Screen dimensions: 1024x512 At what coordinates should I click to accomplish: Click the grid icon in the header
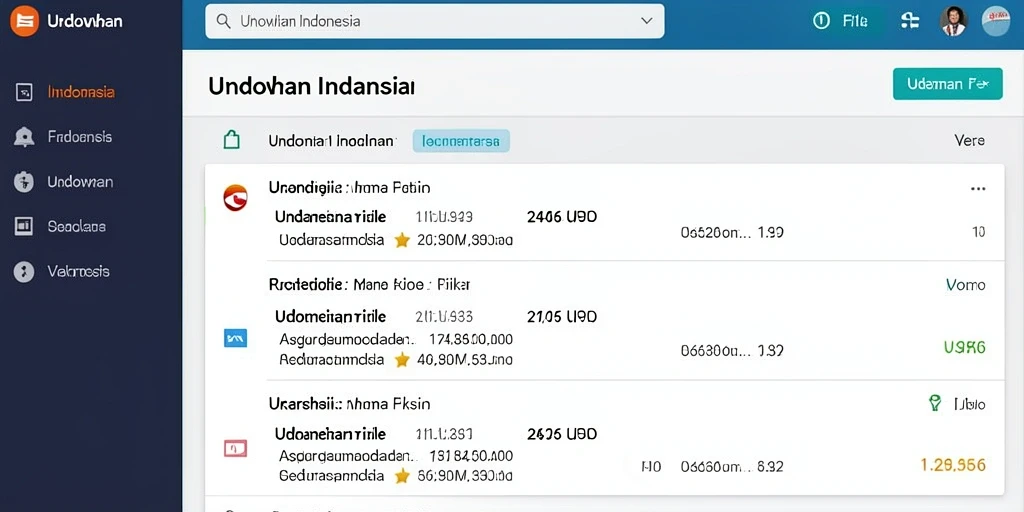point(909,21)
